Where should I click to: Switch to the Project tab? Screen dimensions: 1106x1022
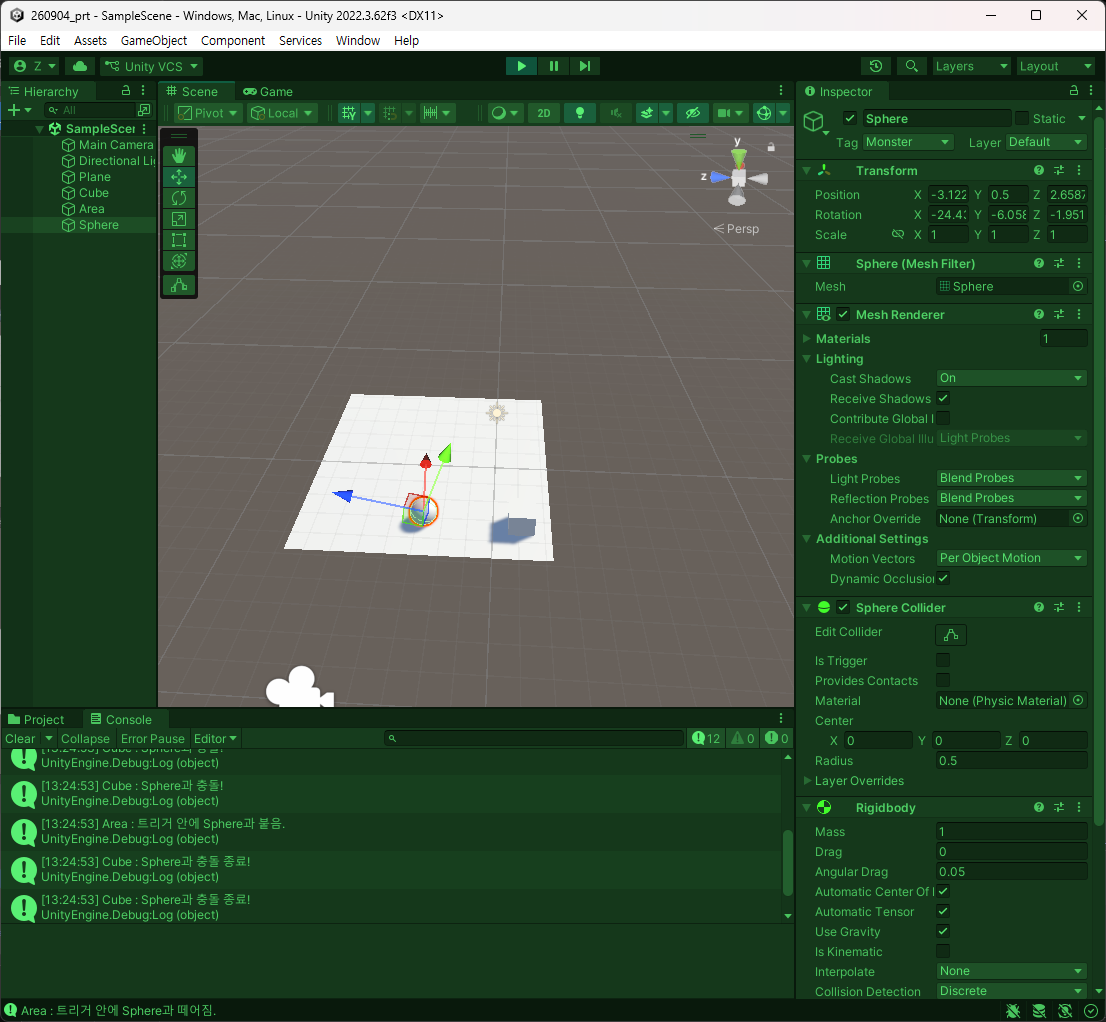coord(35,719)
